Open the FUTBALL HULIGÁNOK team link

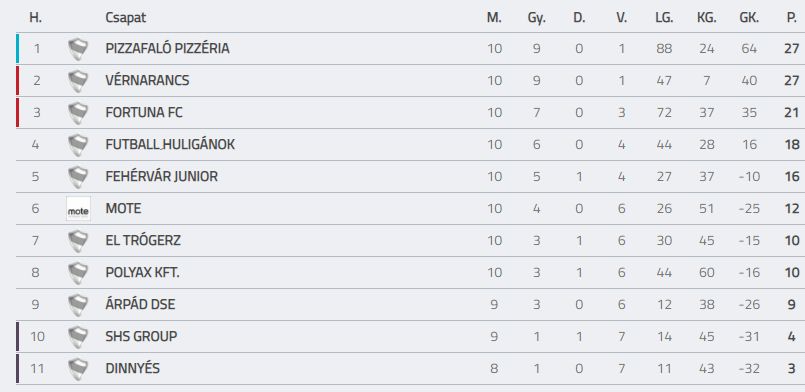170,145
